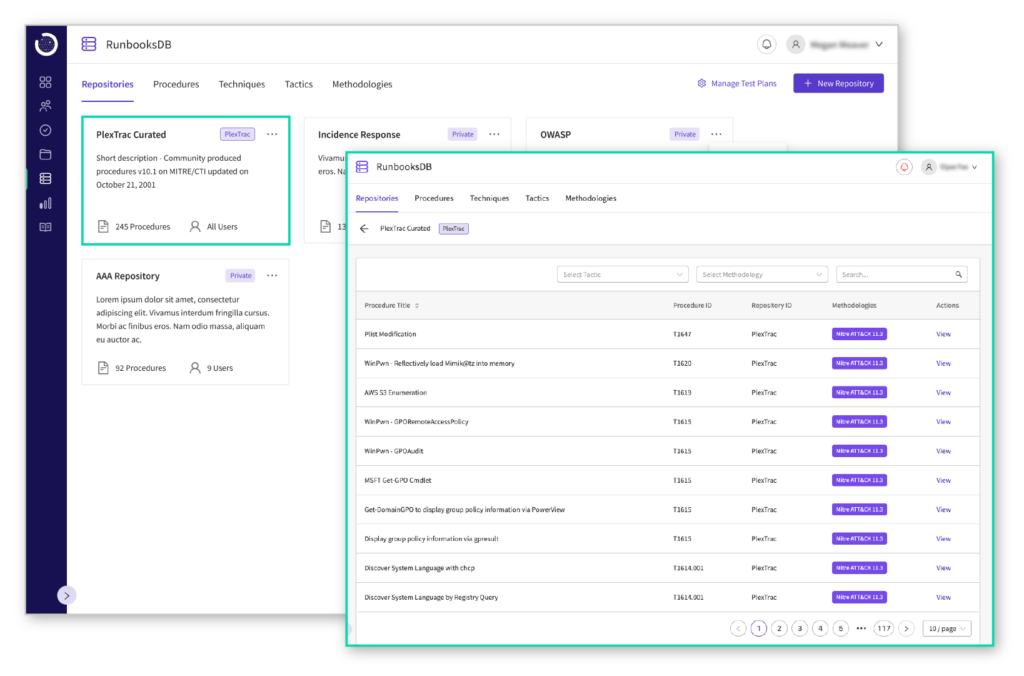Click 92 Procedures document icon

[x=103, y=368]
